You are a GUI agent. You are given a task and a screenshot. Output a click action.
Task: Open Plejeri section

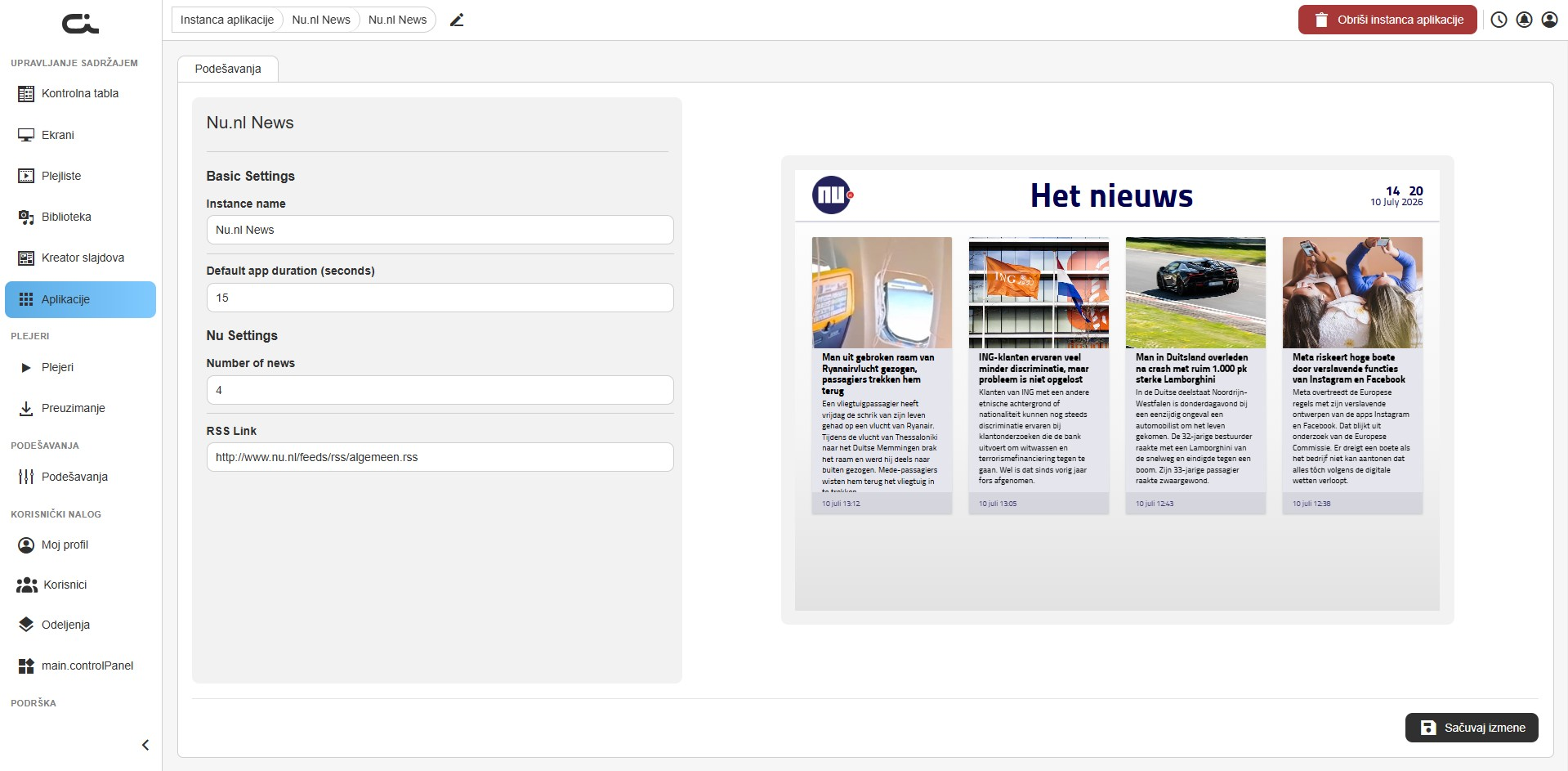(80, 367)
